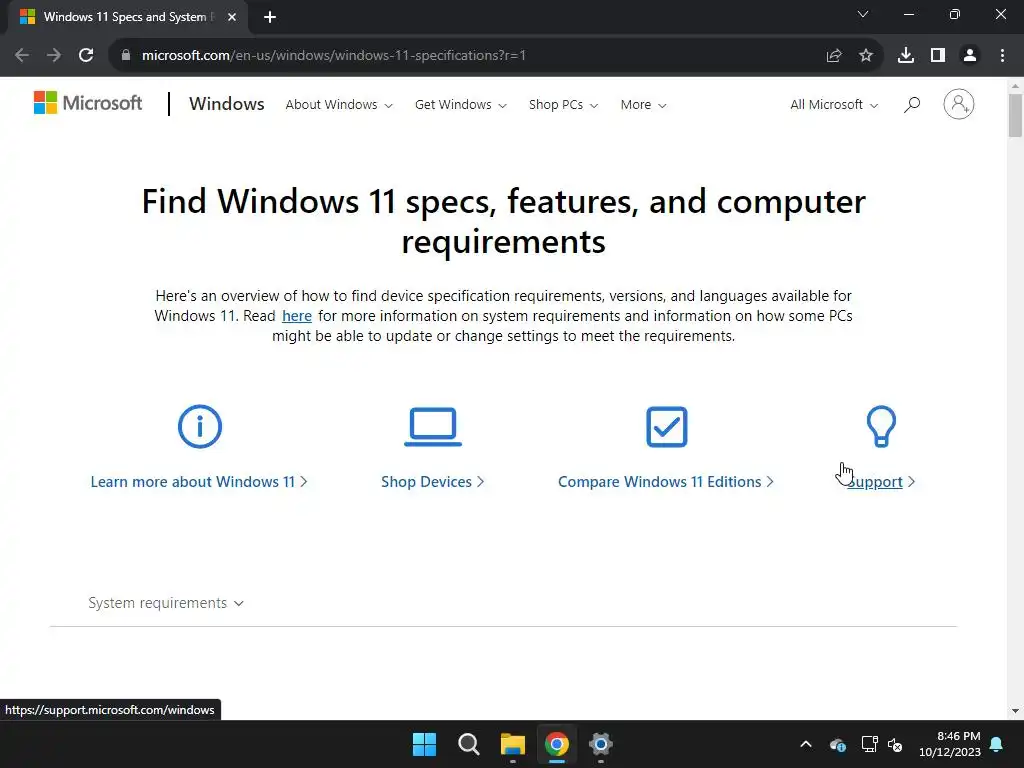The width and height of the screenshot is (1024, 768).
Task: Click the browser forward arrow
Action: (54, 56)
